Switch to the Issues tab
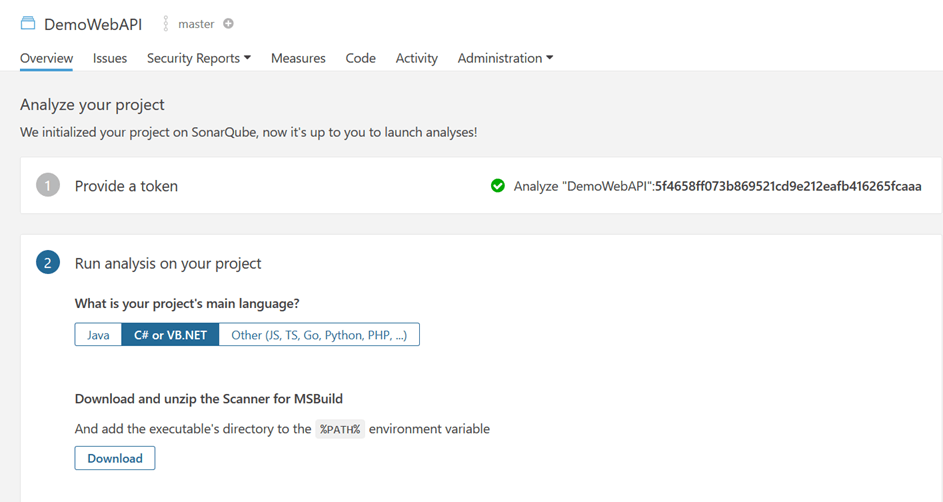This screenshot has width=943, height=502. coord(109,58)
